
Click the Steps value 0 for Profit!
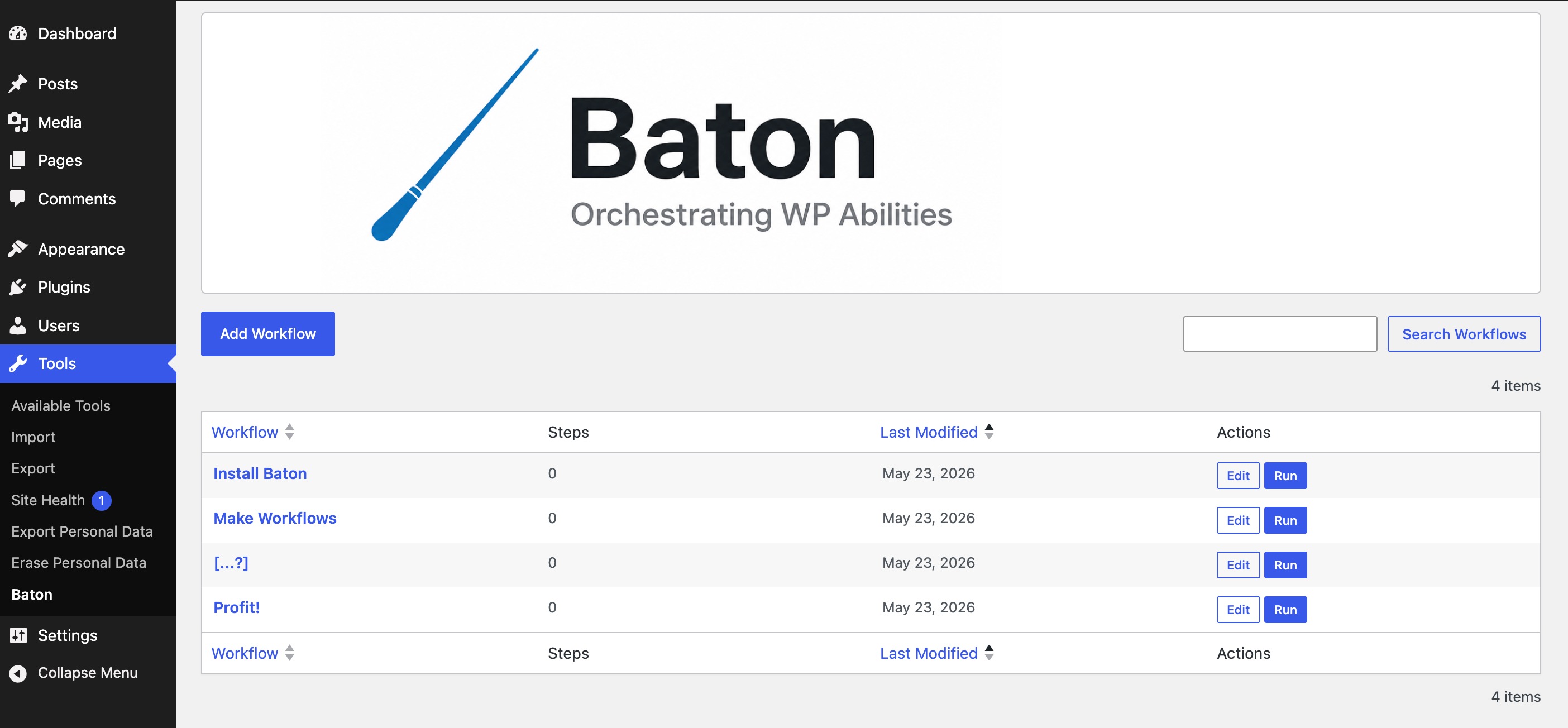point(552,607)
